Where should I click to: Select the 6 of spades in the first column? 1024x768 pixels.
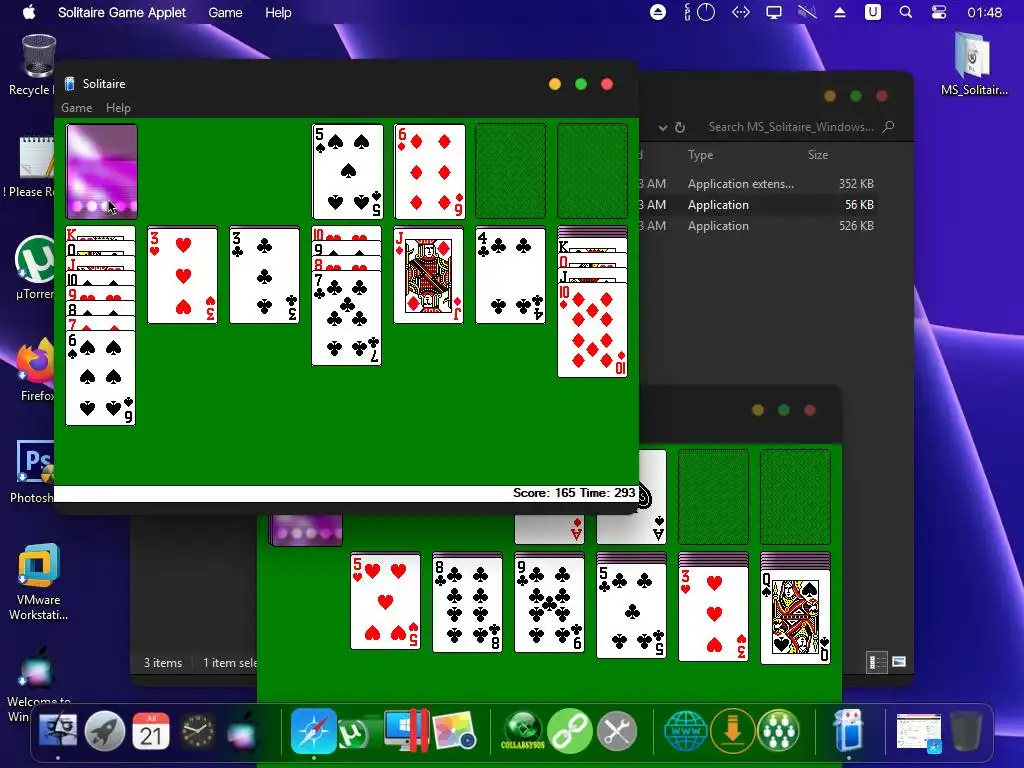click(101, 378)
